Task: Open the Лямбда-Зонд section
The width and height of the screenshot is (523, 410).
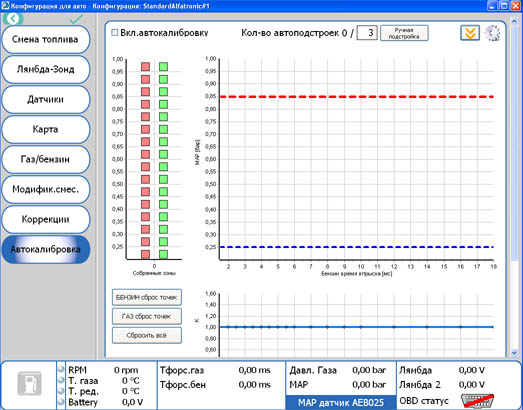Action: [x=45, y=69]
